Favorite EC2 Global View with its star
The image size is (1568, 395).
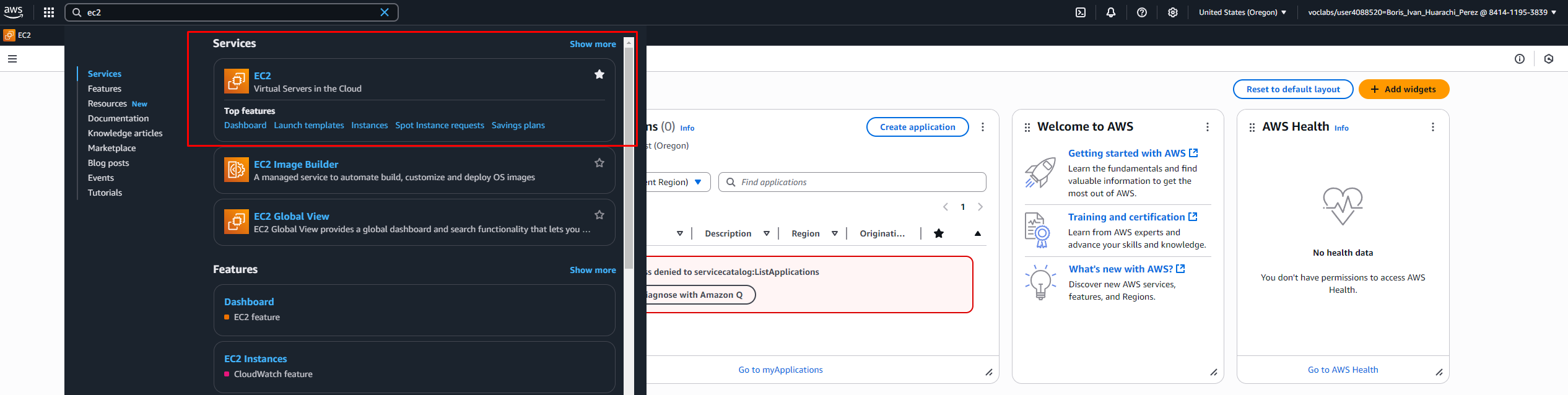pyautogui.click(x=599, y=215)
